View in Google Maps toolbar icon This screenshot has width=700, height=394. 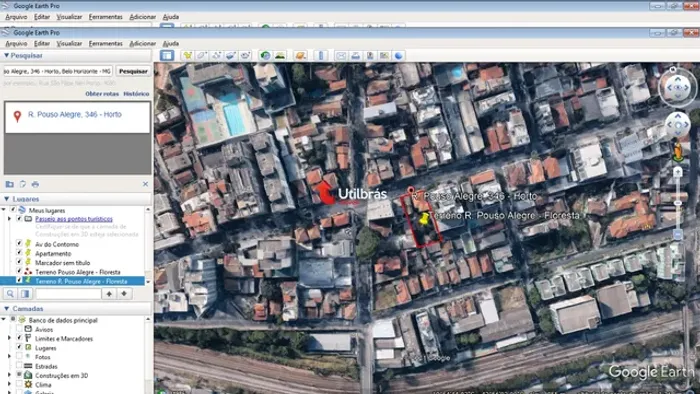click(384, 55)
